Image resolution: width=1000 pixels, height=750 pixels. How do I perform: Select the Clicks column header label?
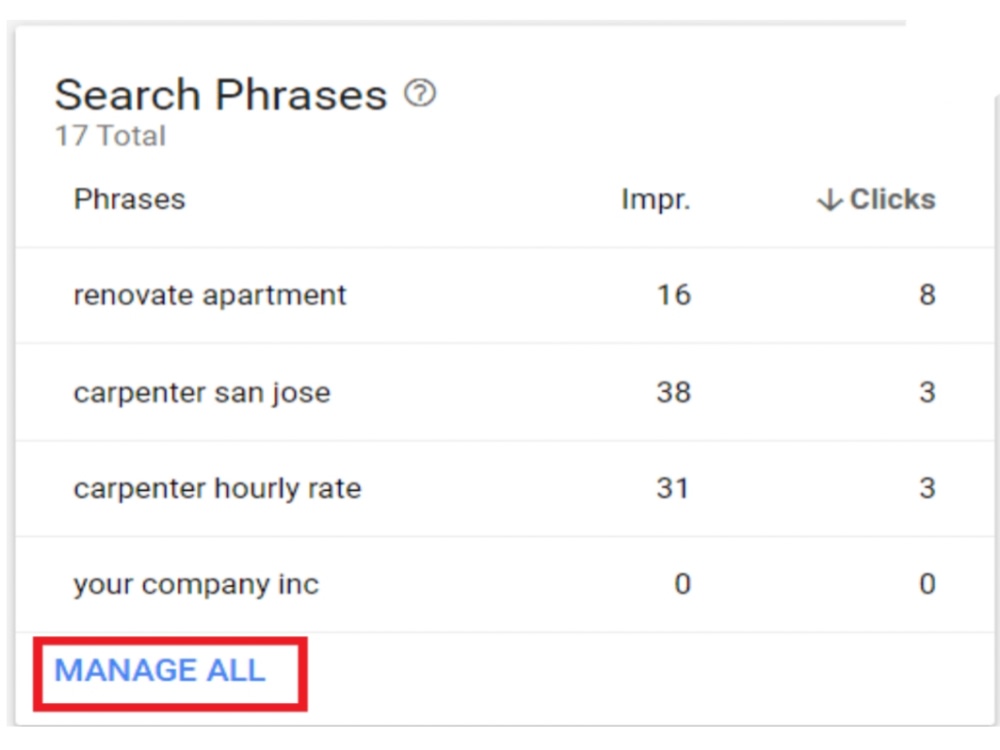[x=892, y=199]
